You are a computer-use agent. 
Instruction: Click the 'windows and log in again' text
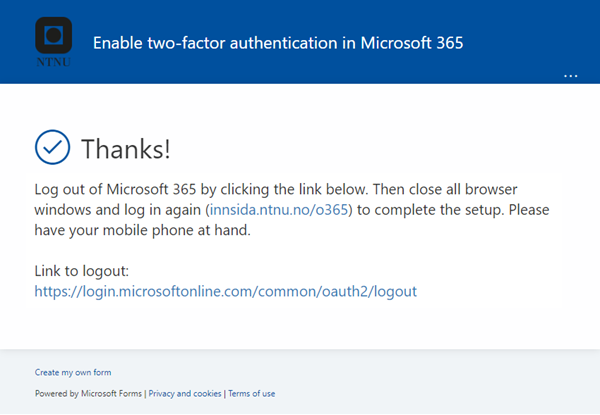[x=117, y=210]
